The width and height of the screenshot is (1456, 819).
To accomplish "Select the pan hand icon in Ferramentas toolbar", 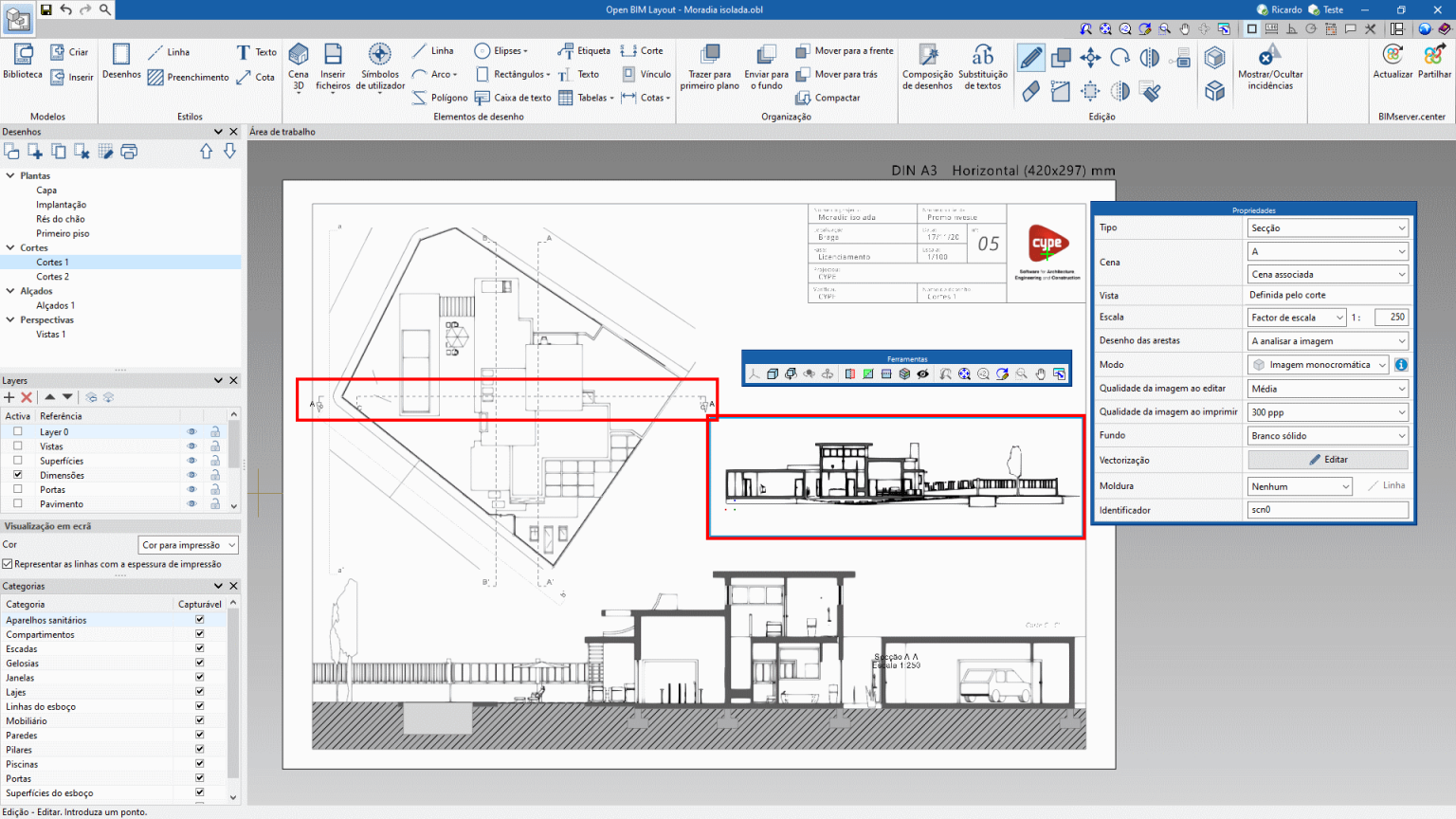I will 1040,373.
